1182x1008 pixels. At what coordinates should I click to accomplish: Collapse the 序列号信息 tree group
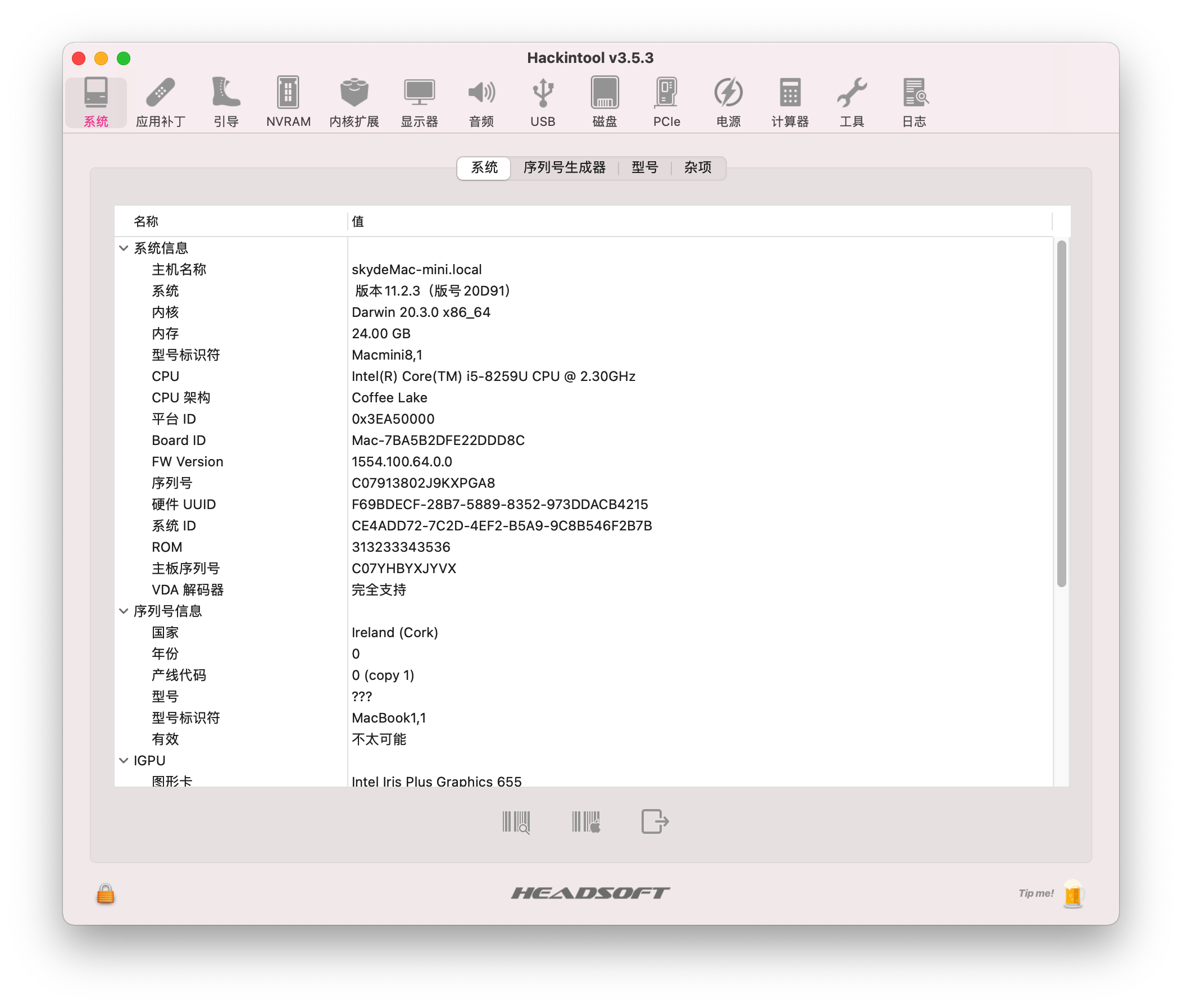(x=124, y=611)
